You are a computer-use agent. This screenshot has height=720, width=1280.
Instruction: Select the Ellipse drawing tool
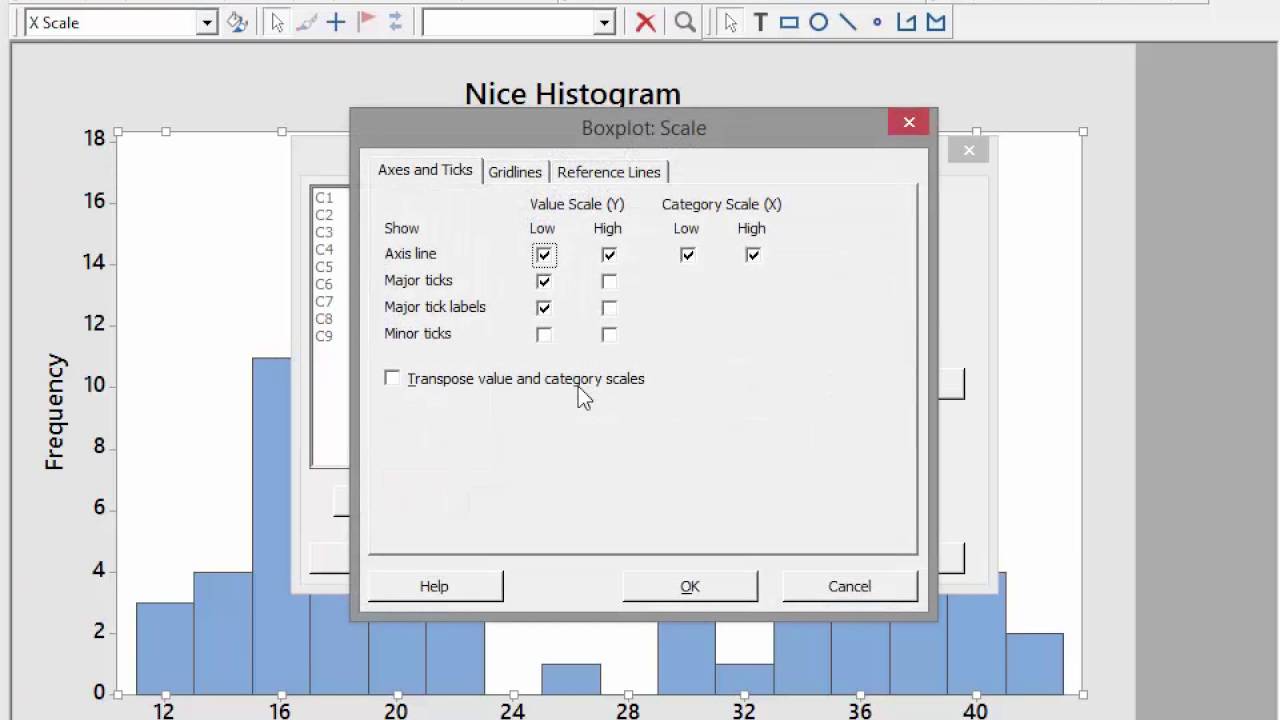(819, 22)
